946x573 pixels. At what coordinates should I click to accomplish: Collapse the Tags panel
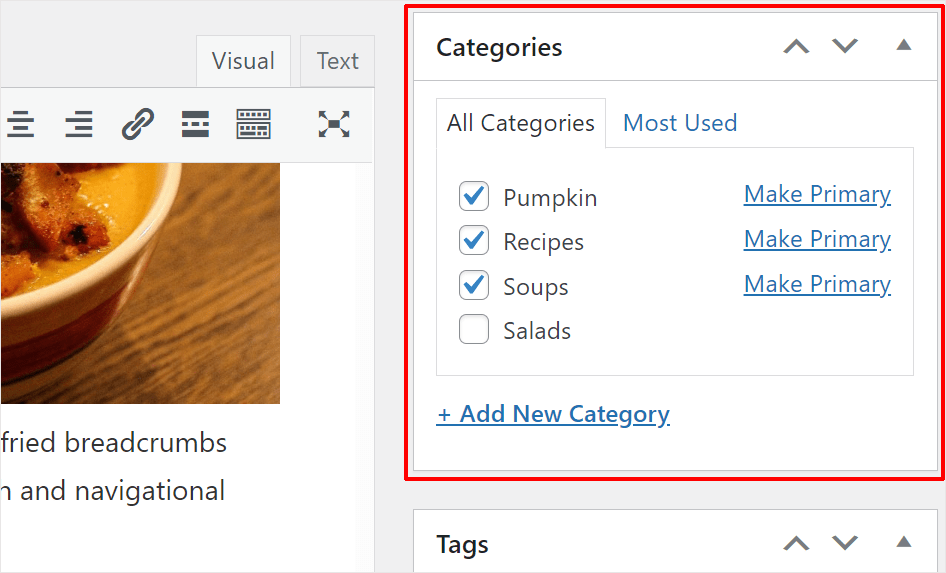click(904, 543)
